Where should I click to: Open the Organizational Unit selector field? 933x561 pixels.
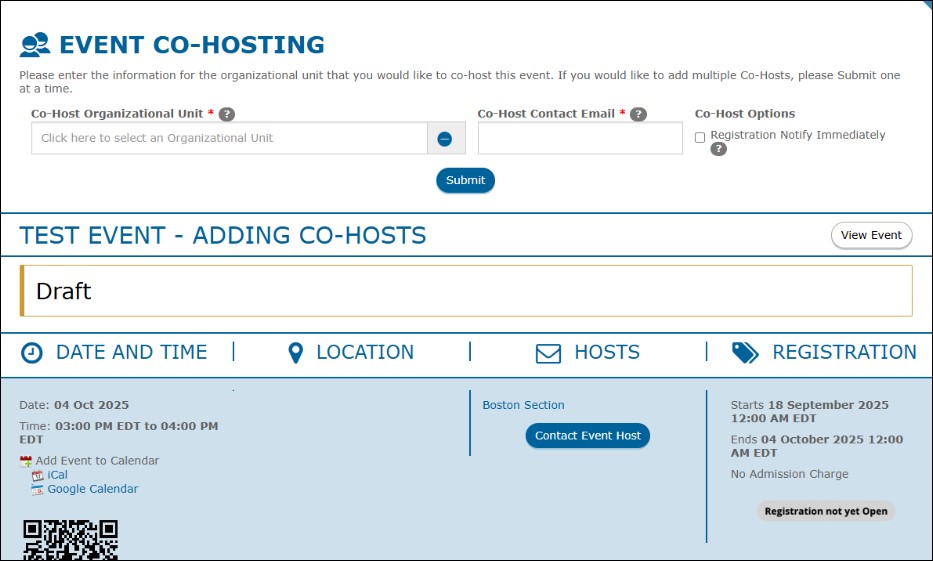229,138
